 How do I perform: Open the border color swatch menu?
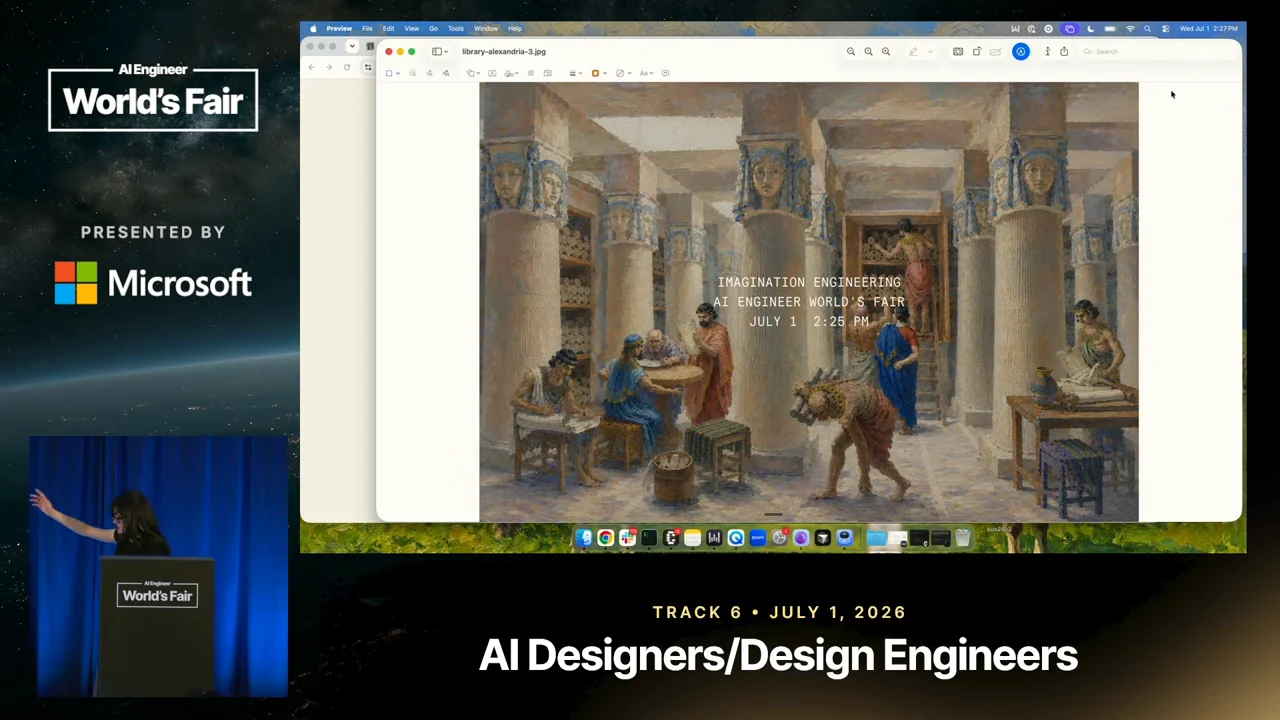point(598,73)
